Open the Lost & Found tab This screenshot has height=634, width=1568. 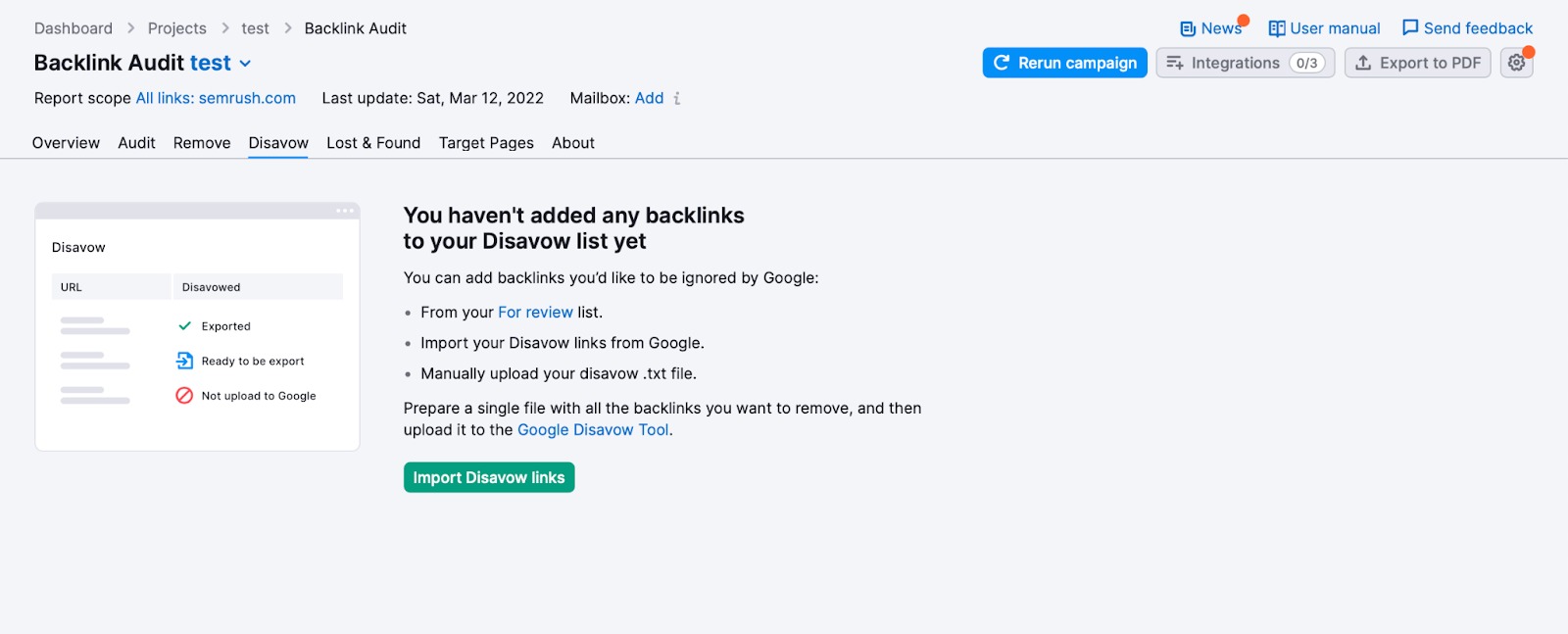tap(373, 143)
